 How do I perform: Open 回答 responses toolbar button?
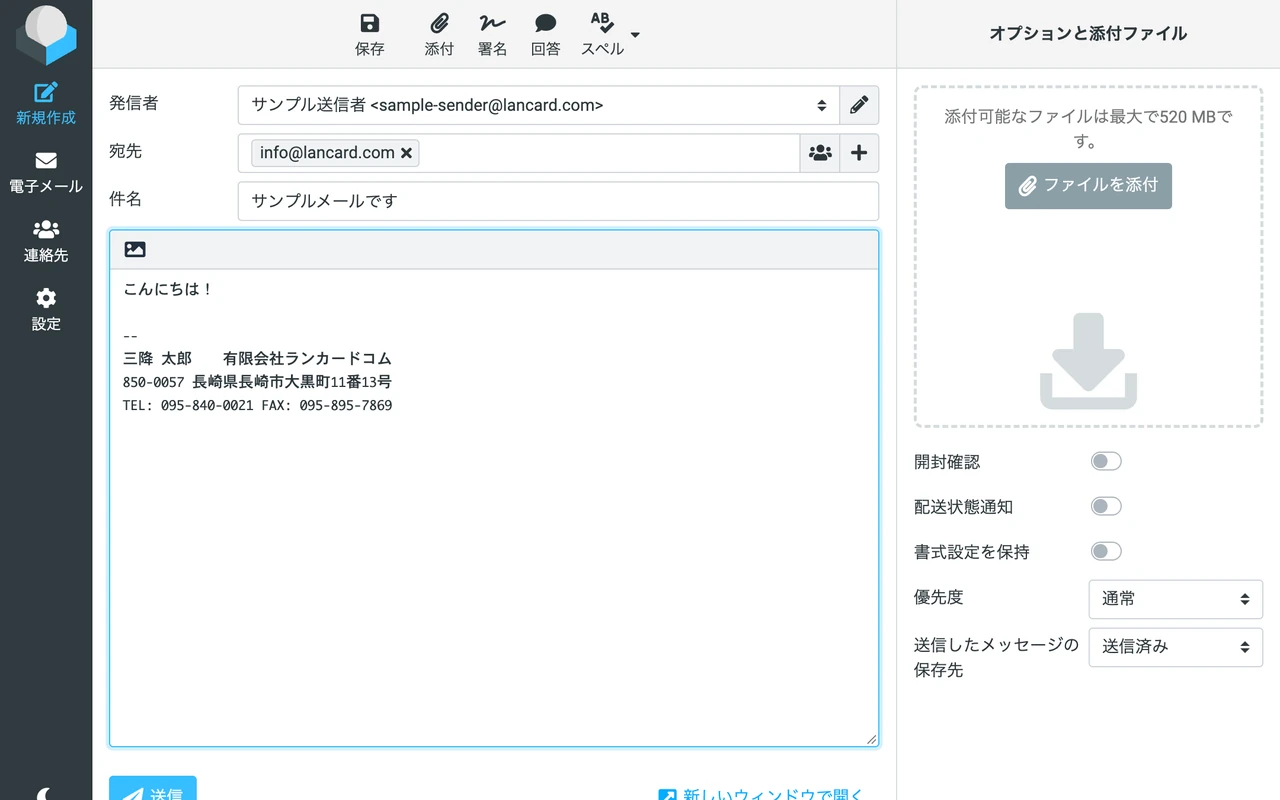[545, 35]
